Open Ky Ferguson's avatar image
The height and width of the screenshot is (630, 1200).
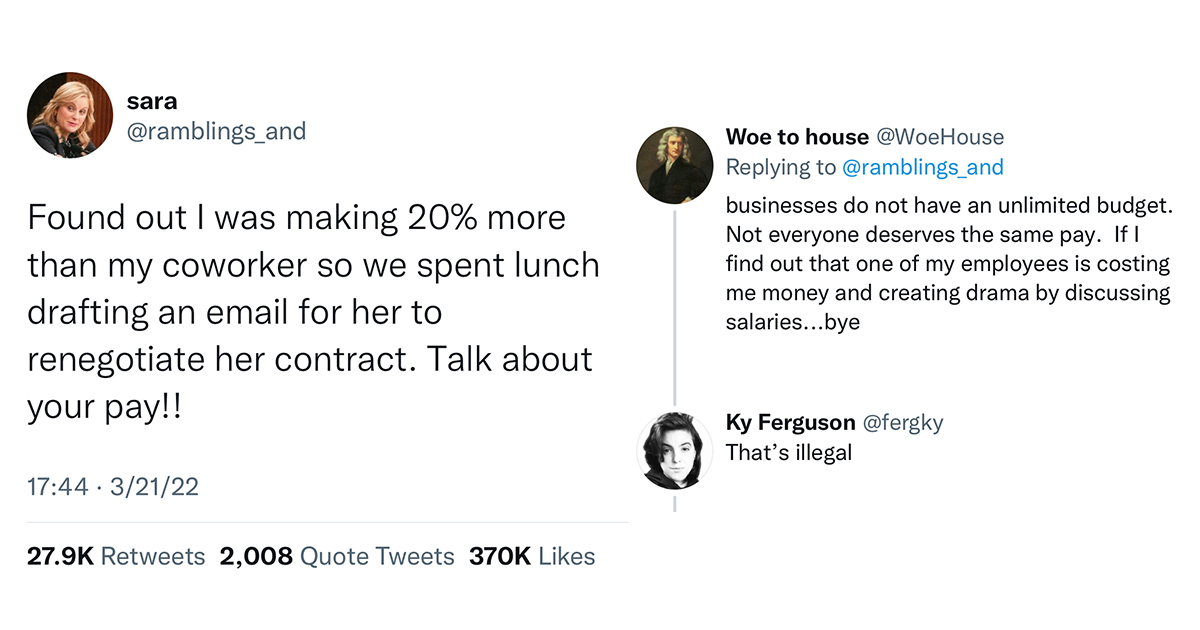pos(674,450)
